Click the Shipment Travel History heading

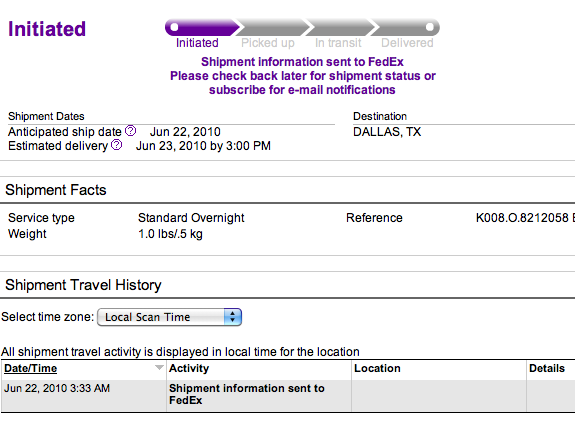pyautogui.click(x=83, y=285)
